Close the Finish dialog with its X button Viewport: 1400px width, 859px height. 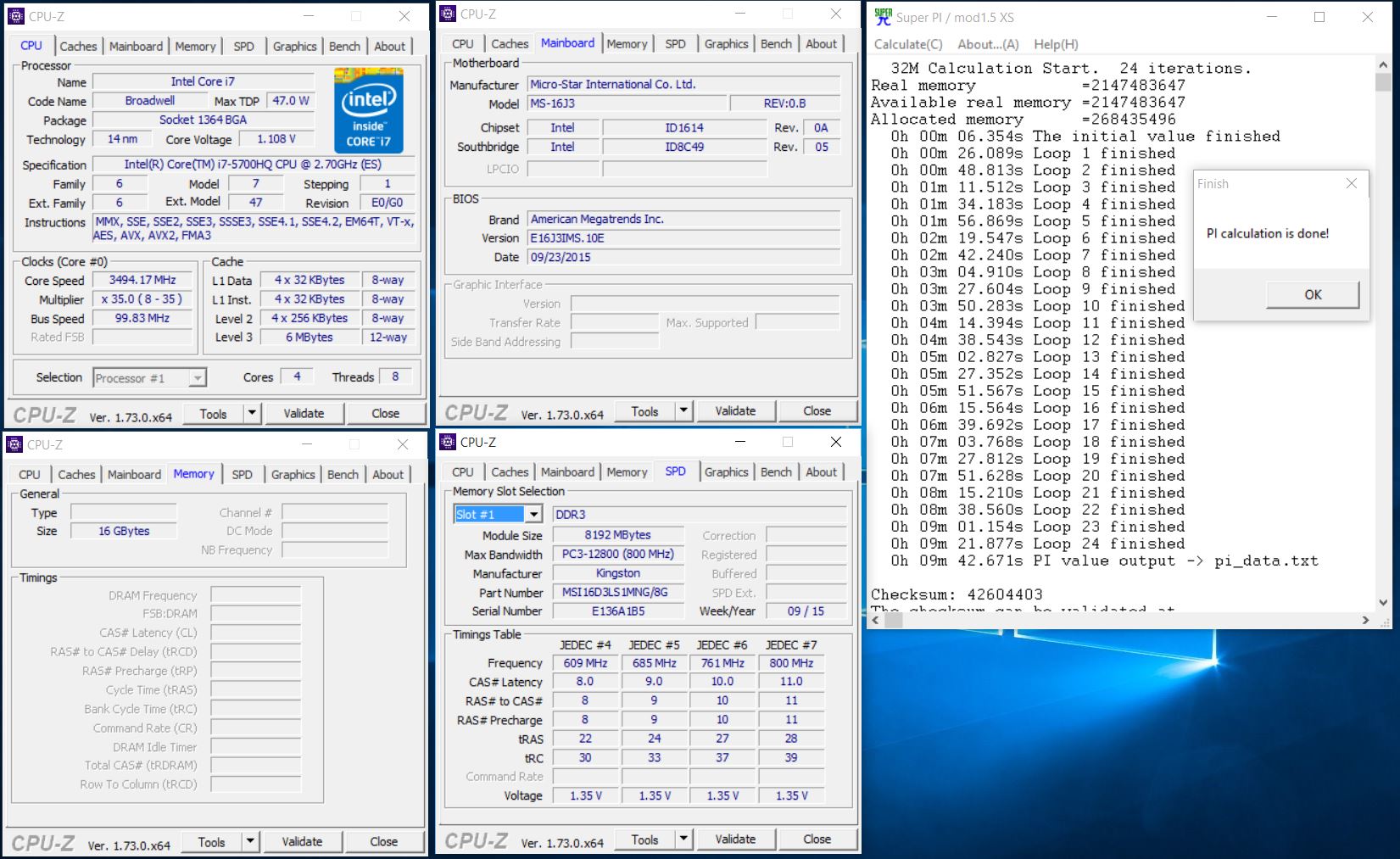(1352, 183)
